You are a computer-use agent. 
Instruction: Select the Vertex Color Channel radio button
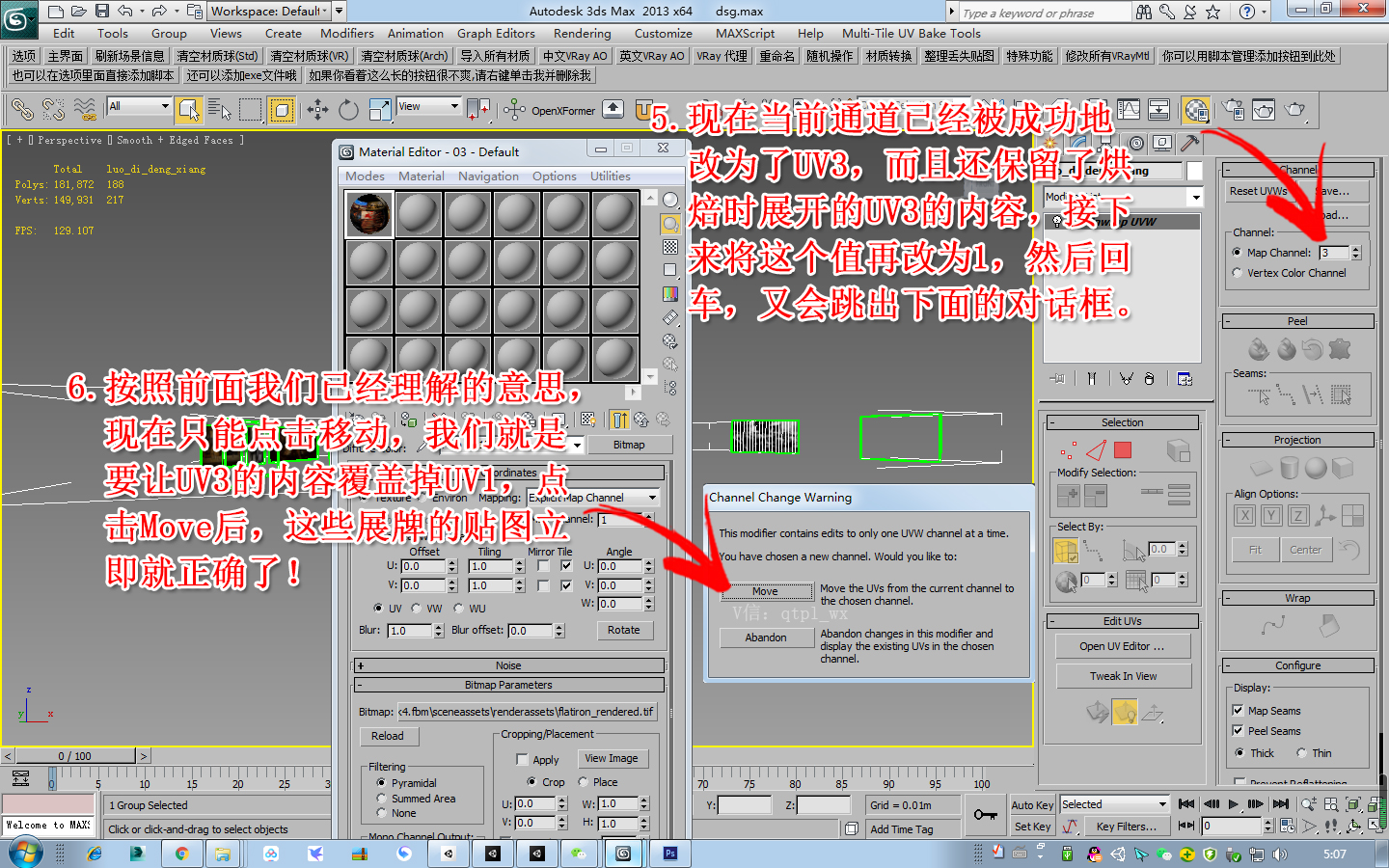coord(1238,273)
